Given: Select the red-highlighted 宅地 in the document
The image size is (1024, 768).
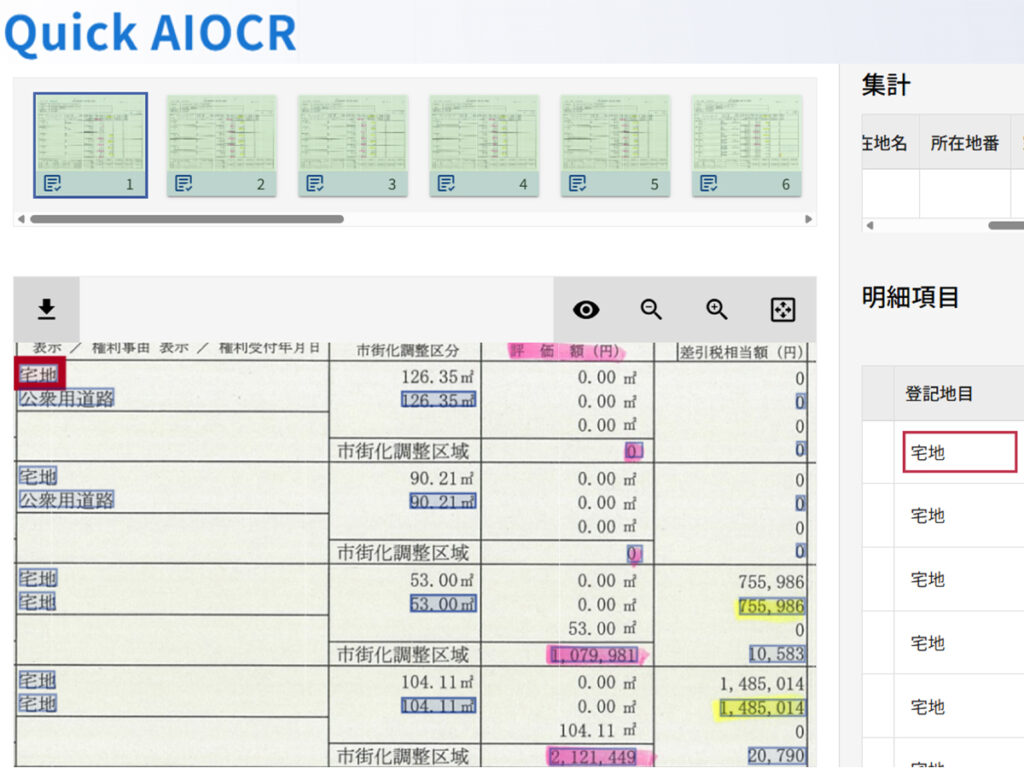Looking at the screenshot, I should 39,374.
